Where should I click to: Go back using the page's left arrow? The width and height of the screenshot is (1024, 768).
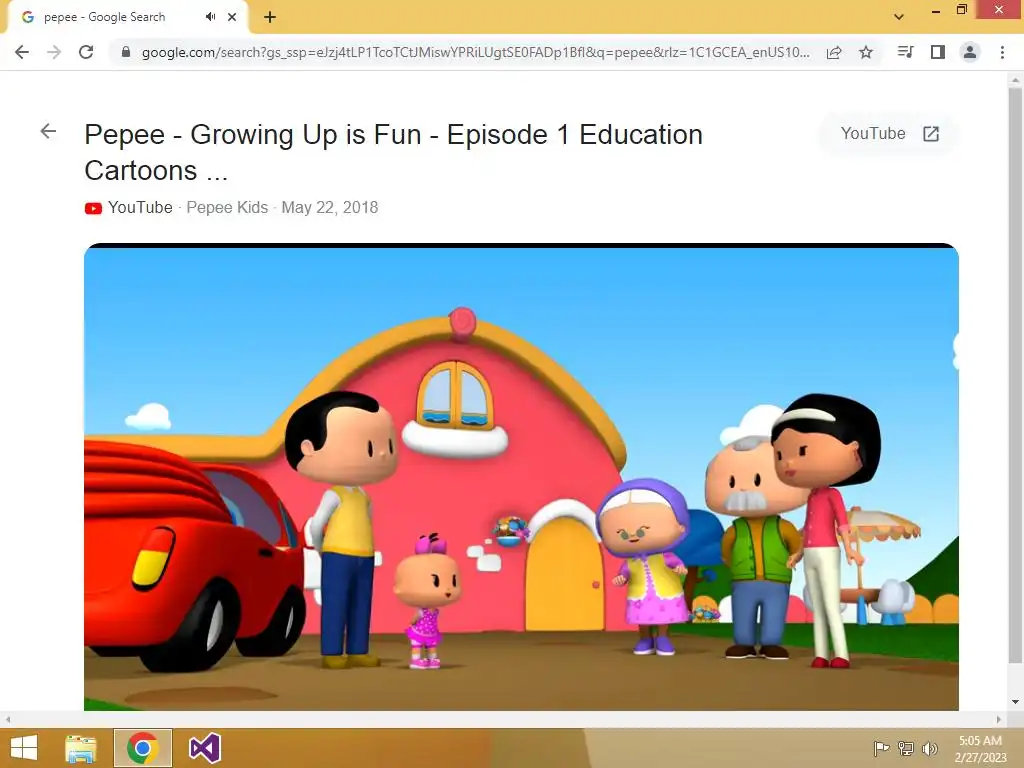pos(48,131)
